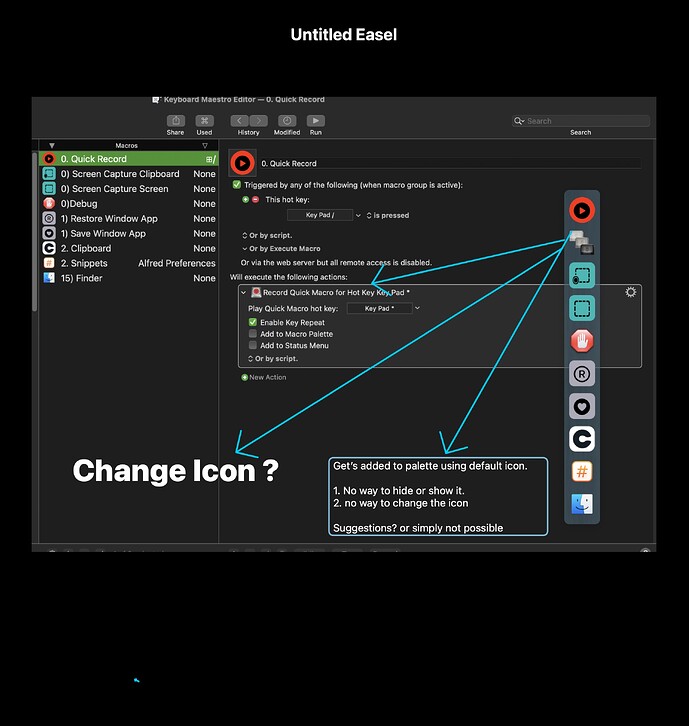The height and width of the screenshot is (726, 689).
Task: Click the Debug stop-hand palette icon
Action: (x=582, y=341)
